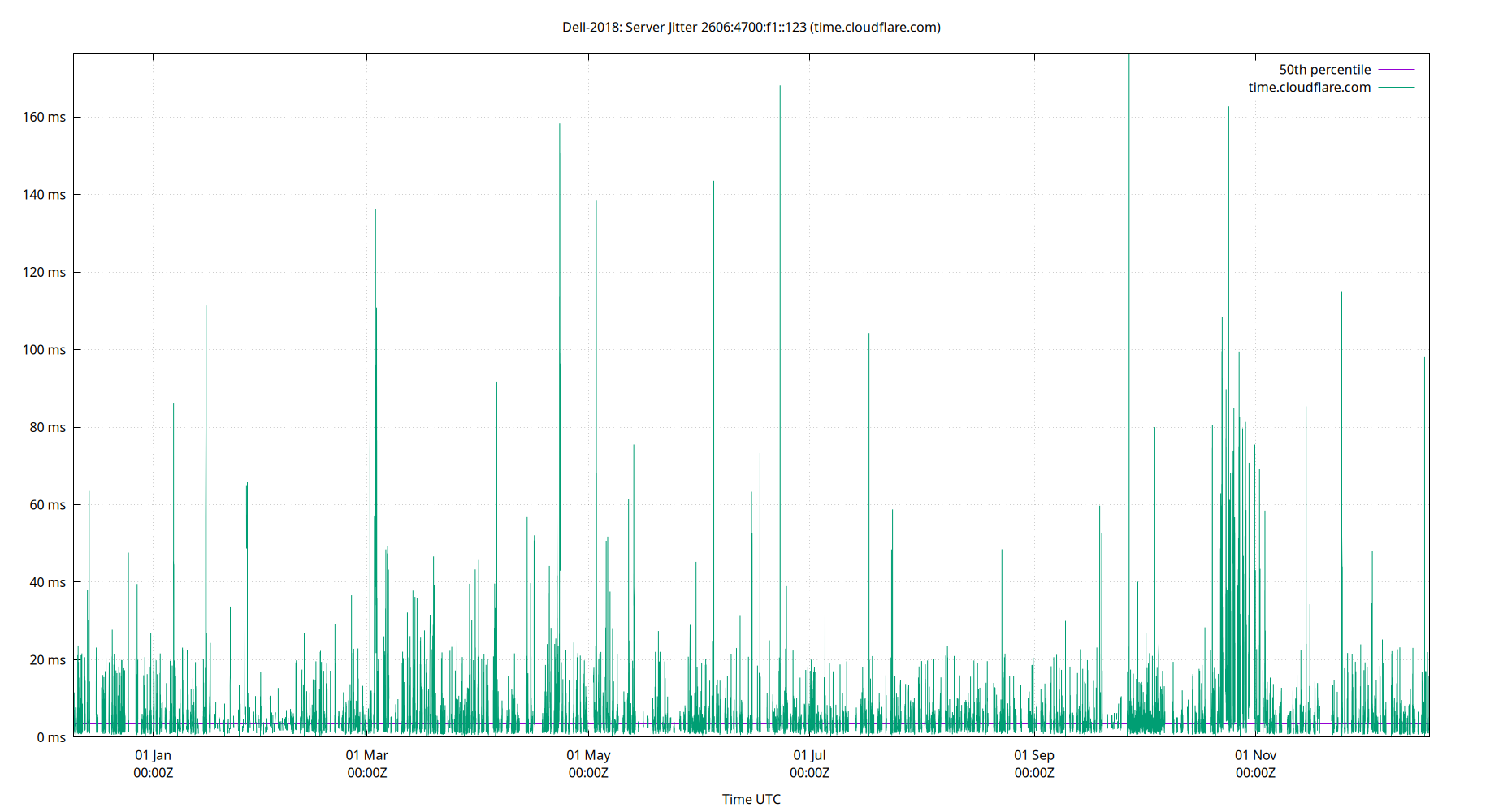Click the legend line sample beside '50th percentile'
The height and width of the screenshot is (812, 1503).
pos(1395,69)
